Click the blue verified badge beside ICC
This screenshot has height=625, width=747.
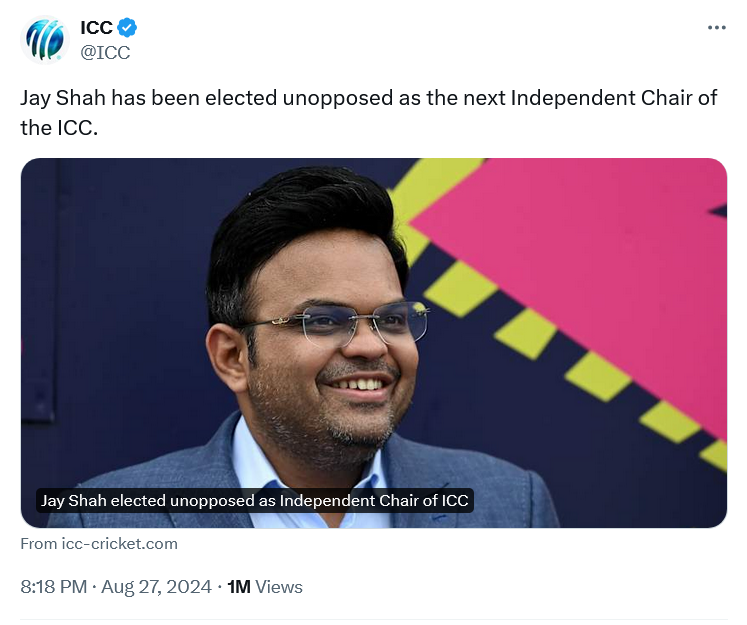click(x=128, y=28)
